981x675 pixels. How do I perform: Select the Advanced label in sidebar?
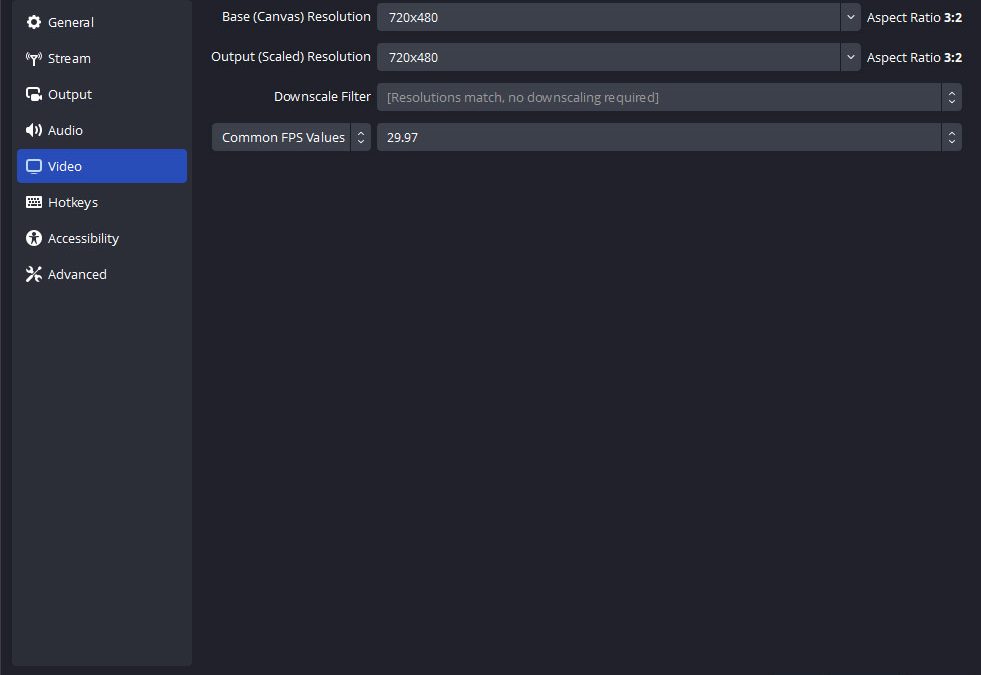coord(77,274)
